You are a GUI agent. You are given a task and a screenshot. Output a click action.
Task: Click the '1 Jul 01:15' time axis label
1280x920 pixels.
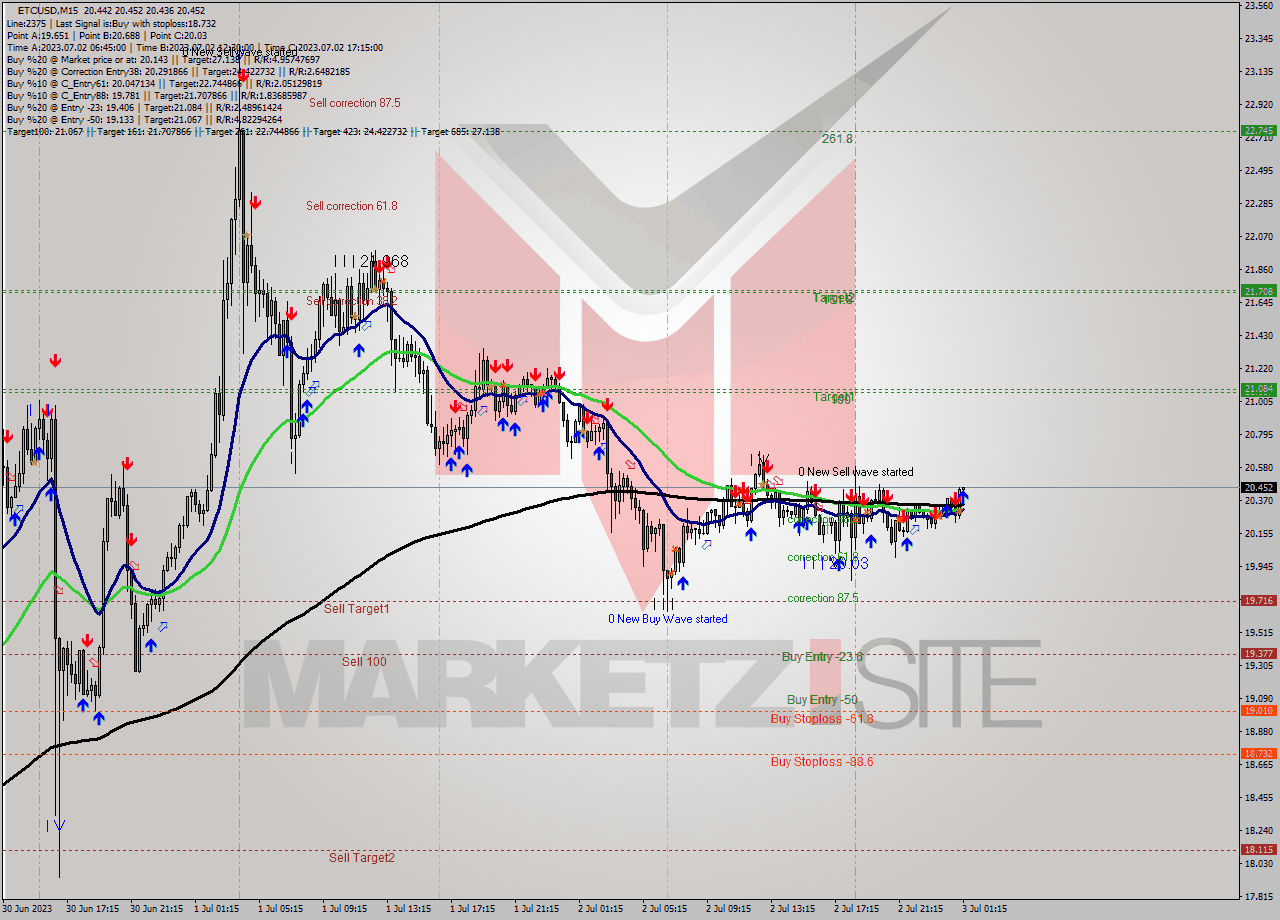point(217,909)
